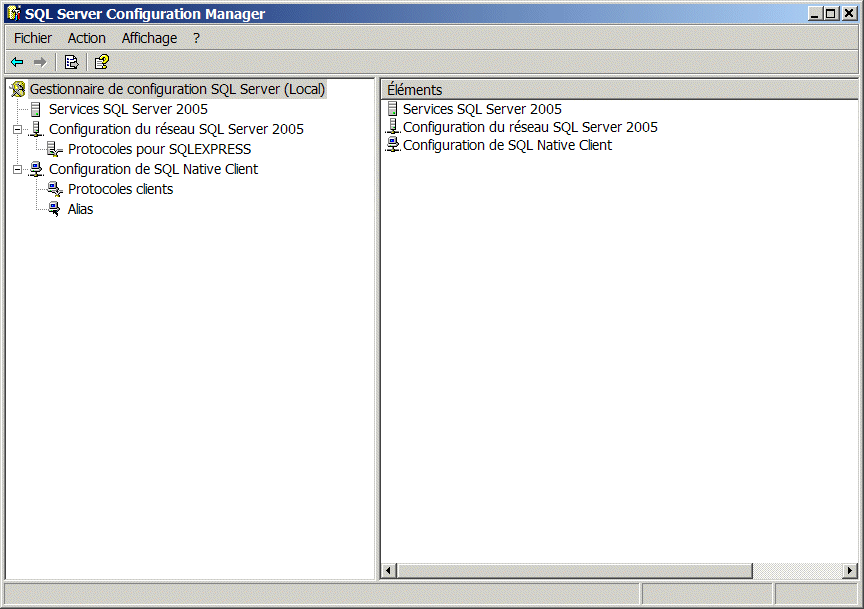This screenshot has width=864, height=609.
Task: Click the Services SQL Server 2005 tree icon
Action: (x=36, y=109)
